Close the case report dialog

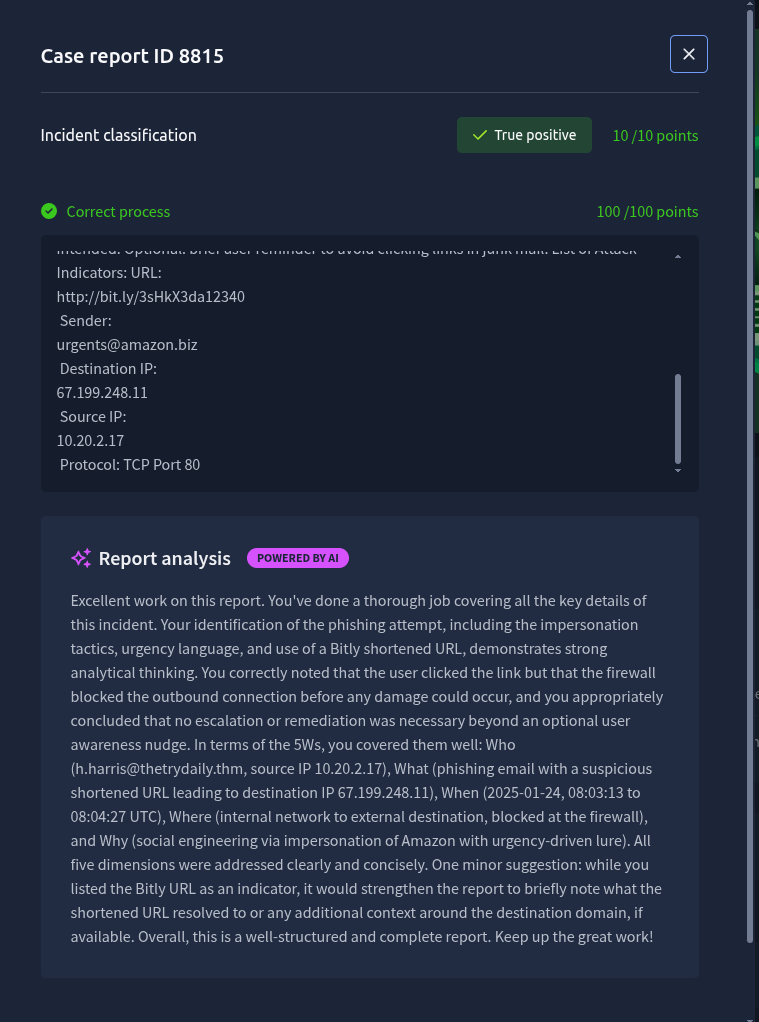[x=689, y=54]
